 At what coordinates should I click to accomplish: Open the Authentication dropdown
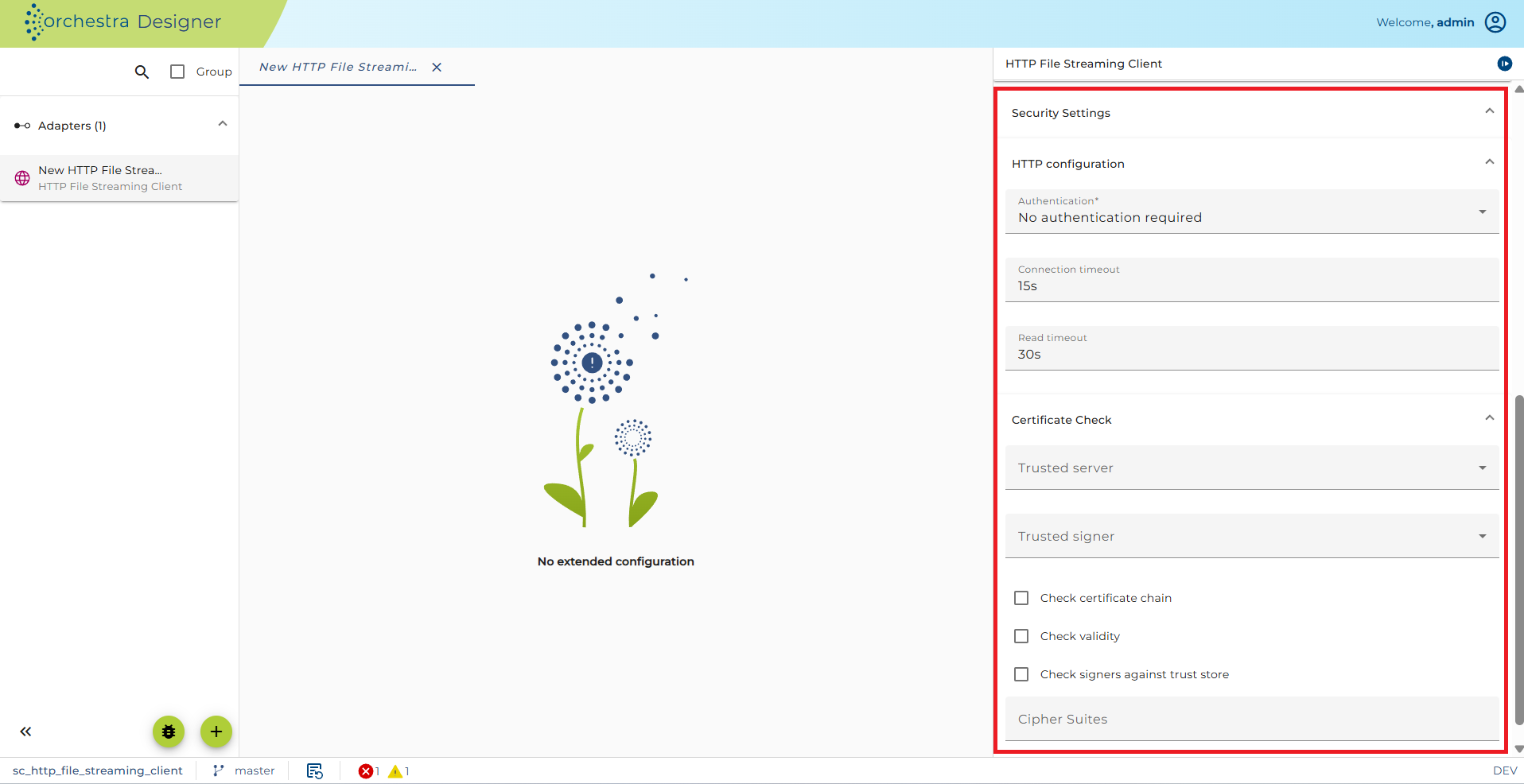[1252, 212]
